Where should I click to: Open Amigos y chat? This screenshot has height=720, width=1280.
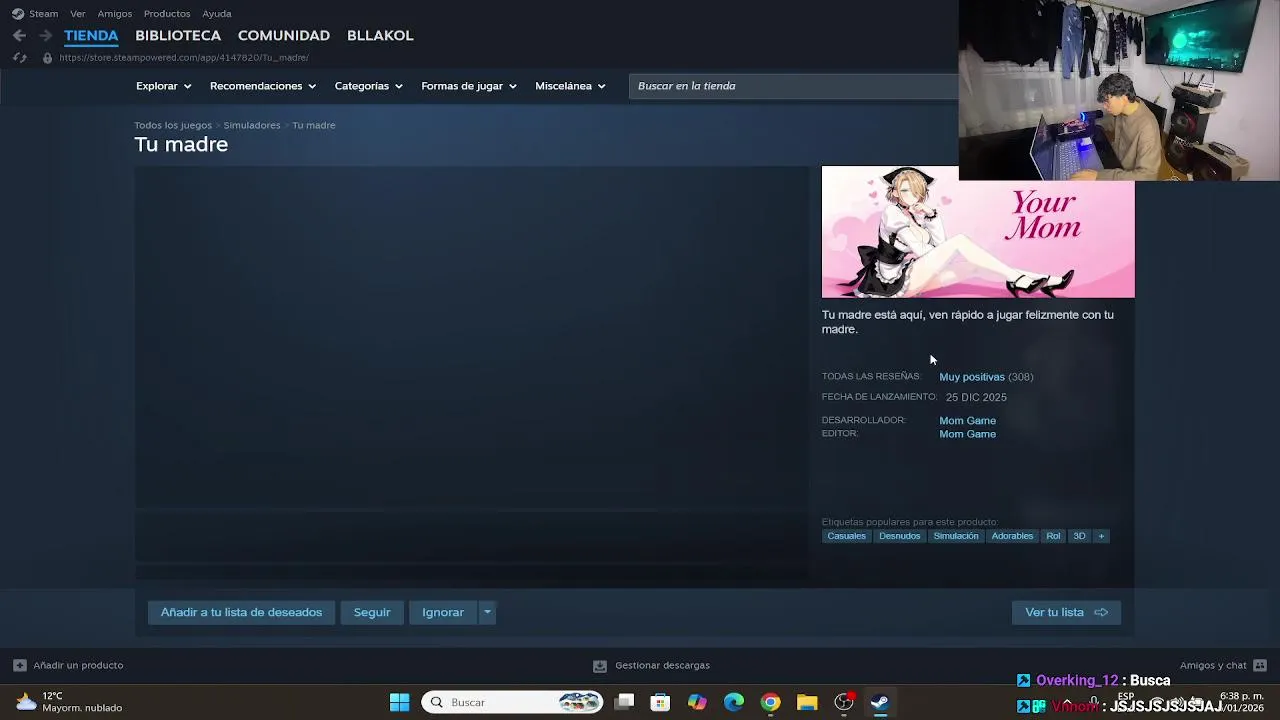point(1223,665)
